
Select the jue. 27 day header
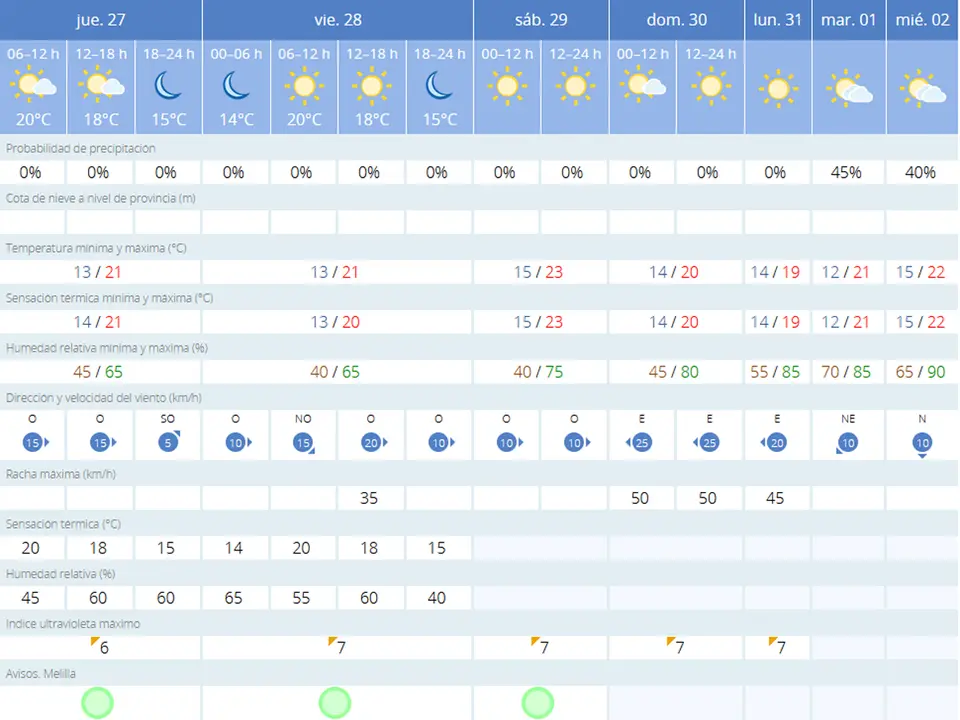100,20
